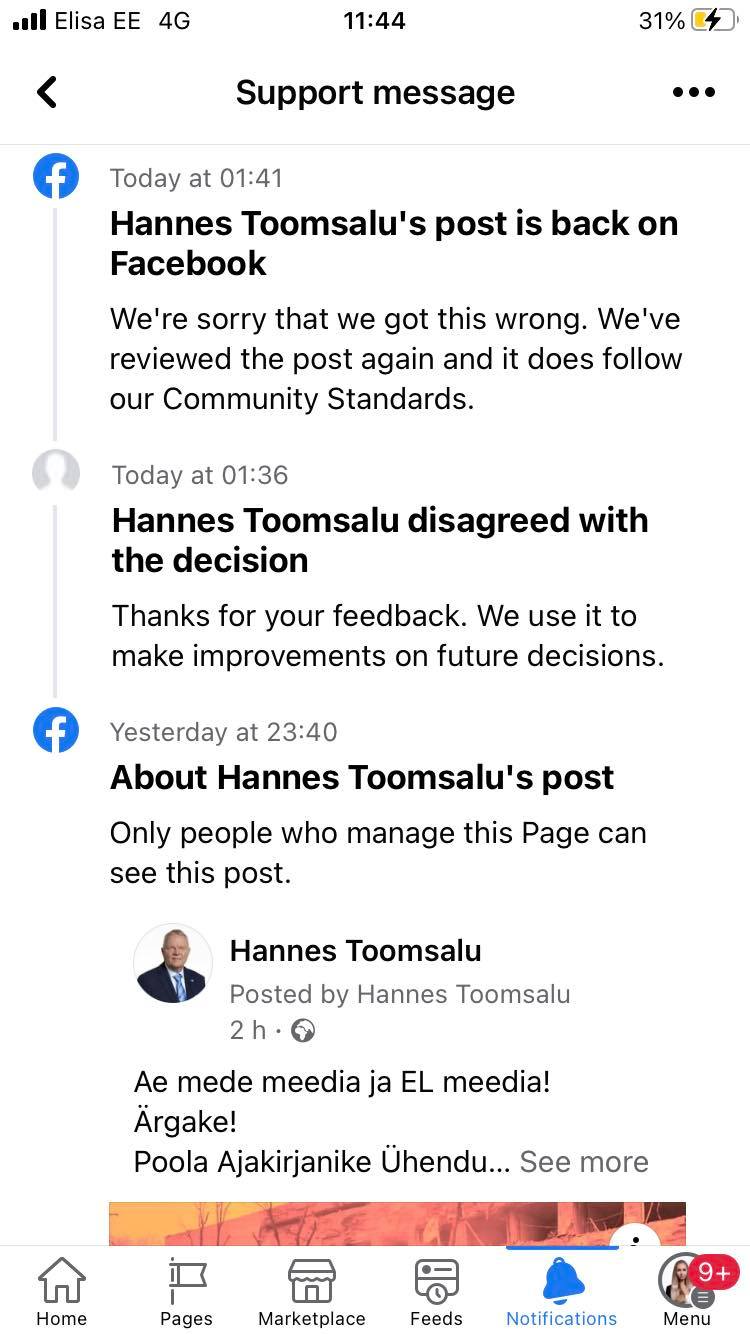The width and height of the screenshot is (750, 1334).
Task: Expand the post with See more
Action: point(584,1161)
